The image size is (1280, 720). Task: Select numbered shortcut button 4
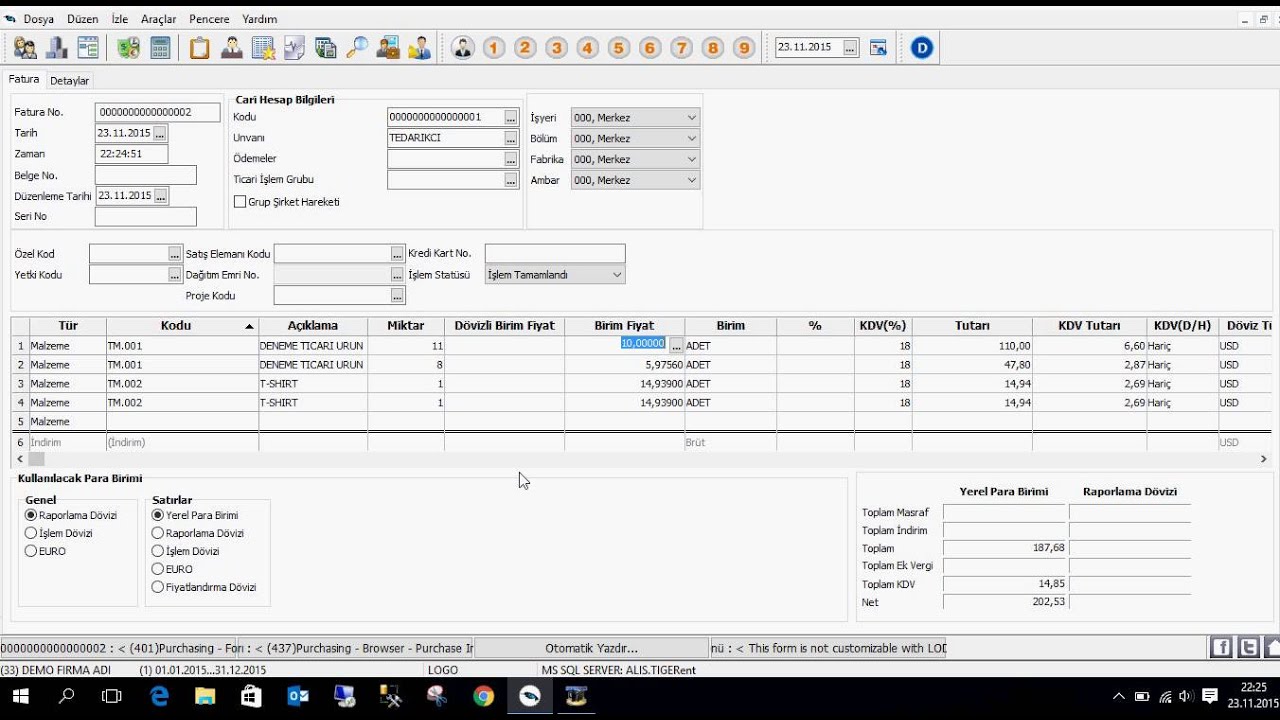tap(587, 47)
